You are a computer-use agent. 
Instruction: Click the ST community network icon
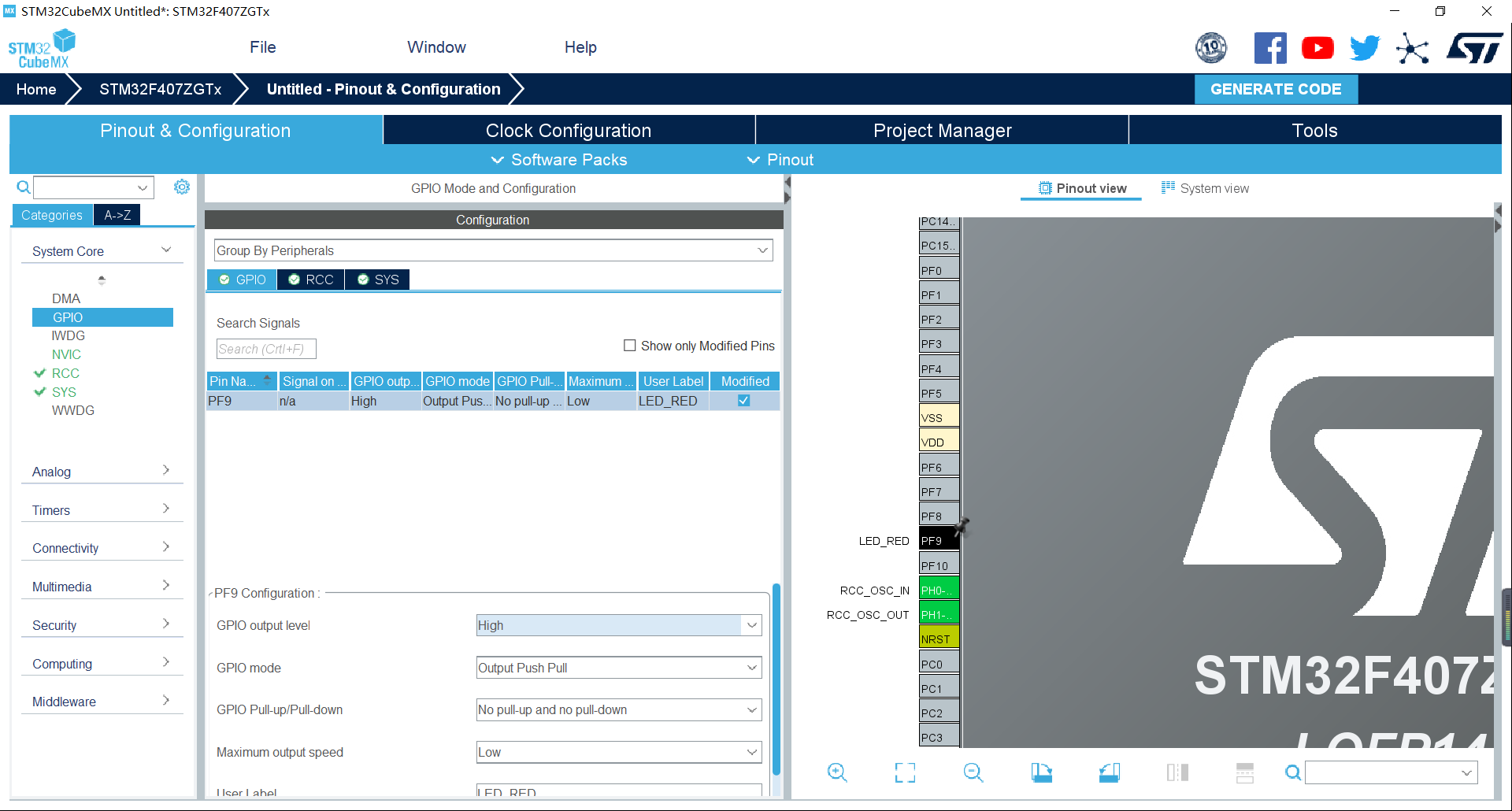coord(1413,48)
